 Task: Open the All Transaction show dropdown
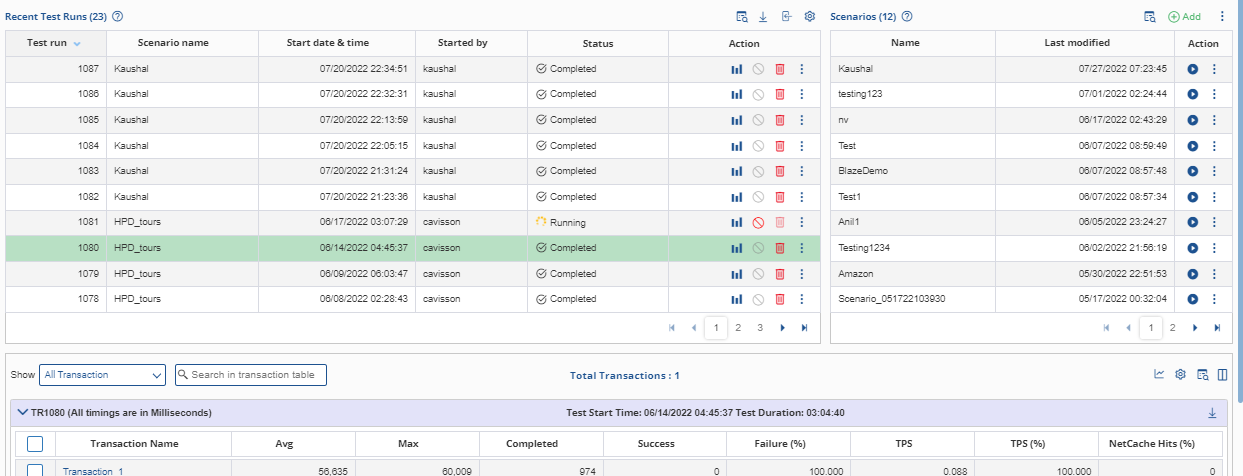(x=102, y=375)
